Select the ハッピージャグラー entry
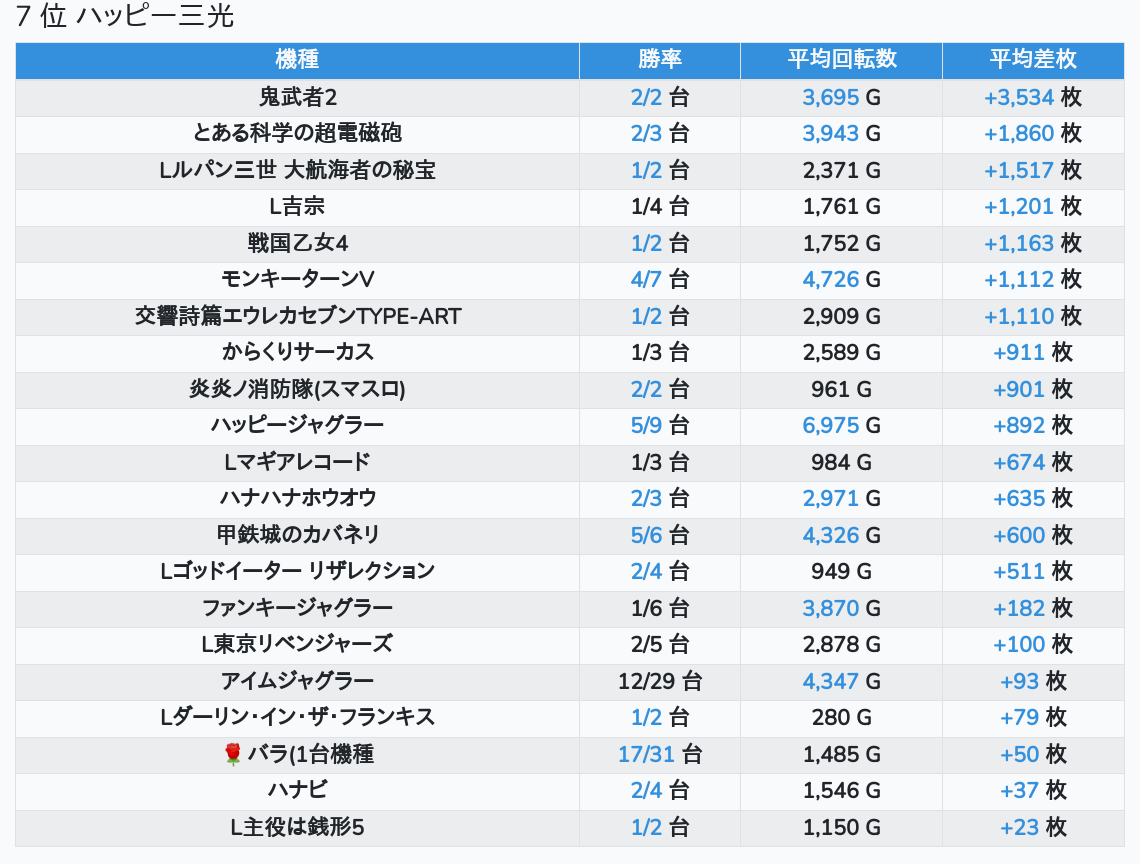This screenshot has height=864, width=1140. click(x=297, y=425)
